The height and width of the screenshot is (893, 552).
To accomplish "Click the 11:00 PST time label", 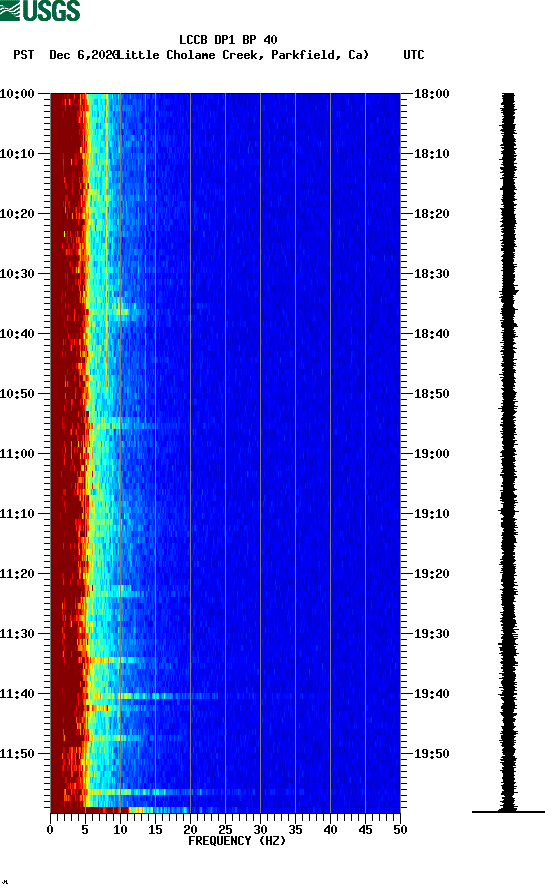I will (x=17, y=454).
